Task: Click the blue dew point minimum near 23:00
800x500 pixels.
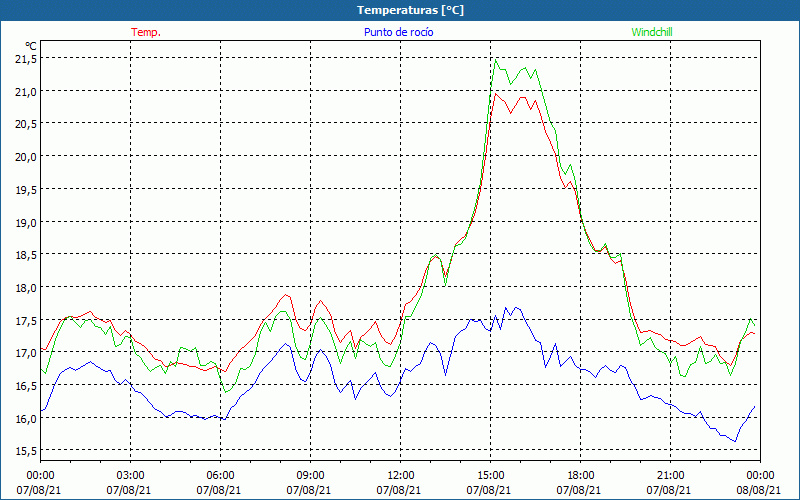Action: (x=735, y=441)
